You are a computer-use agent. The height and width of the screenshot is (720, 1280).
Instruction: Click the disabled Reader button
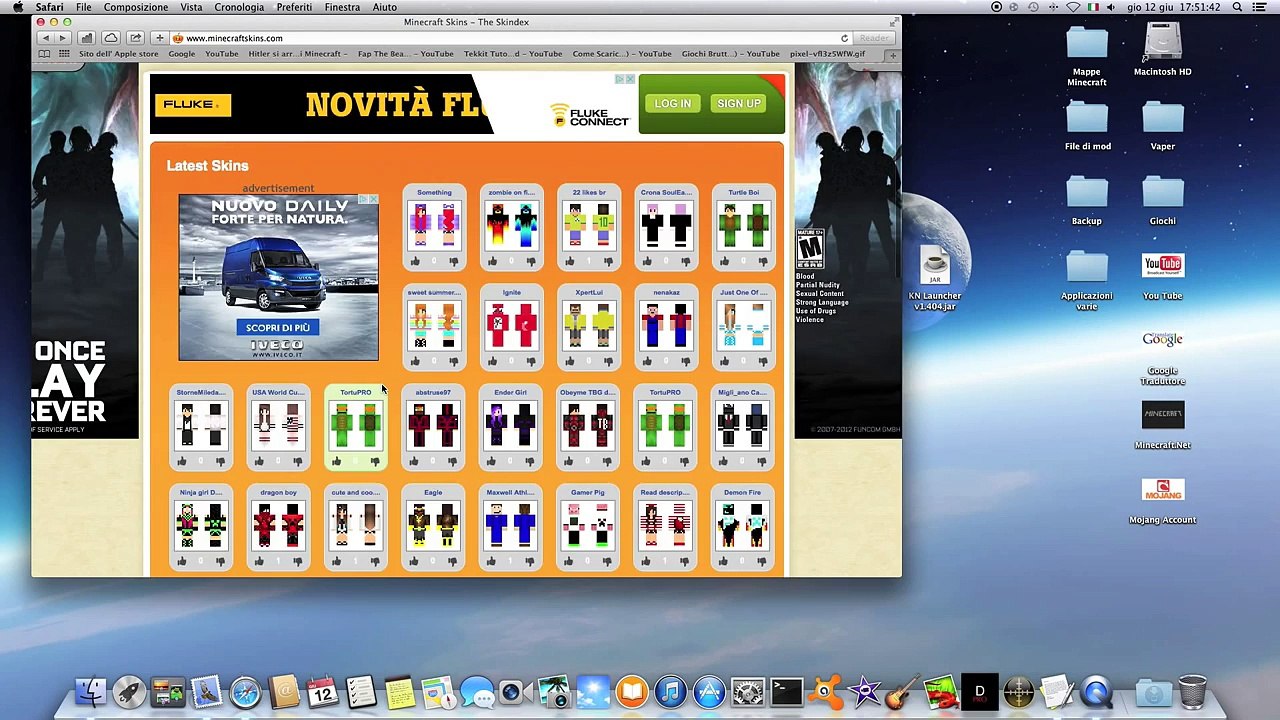[873, 38]
